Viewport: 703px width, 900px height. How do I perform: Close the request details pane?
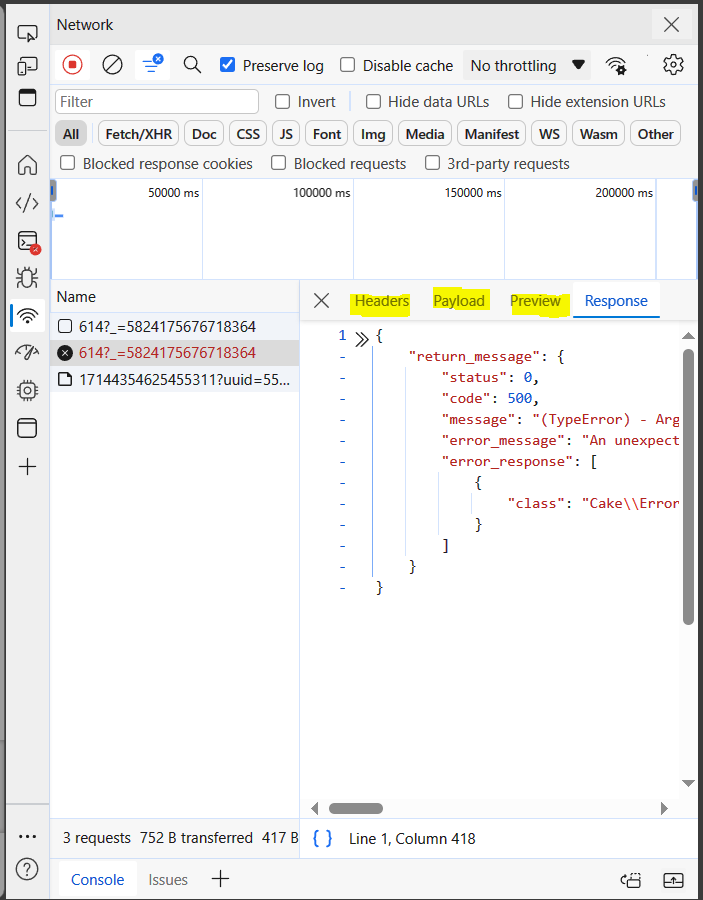coord(321,300)
